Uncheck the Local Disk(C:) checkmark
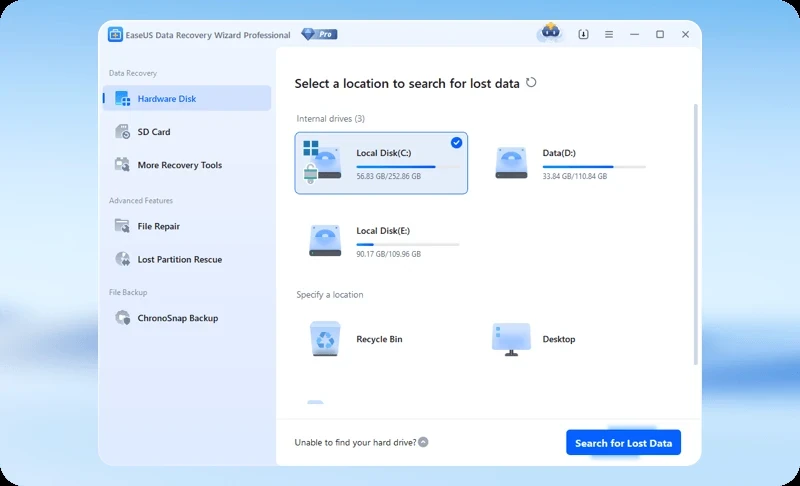 pyautogui.click(x=456, y=143)
